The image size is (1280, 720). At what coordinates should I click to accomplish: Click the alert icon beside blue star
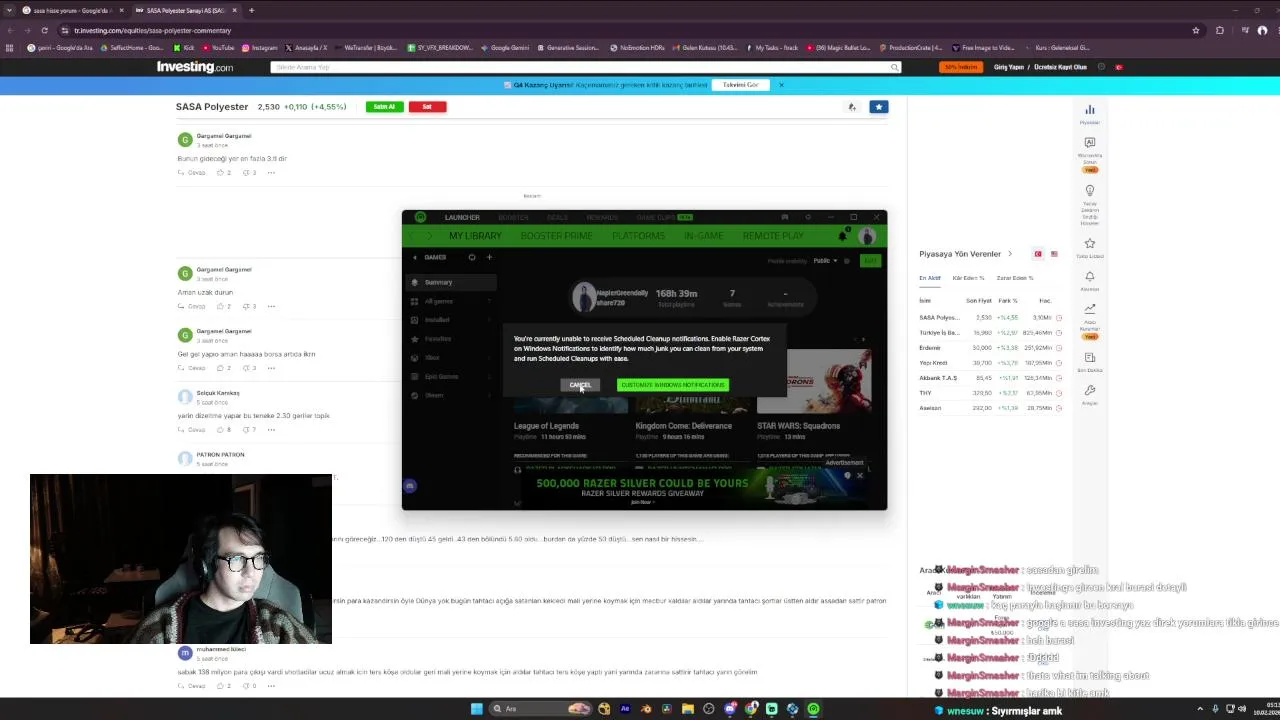coord(852,107)
